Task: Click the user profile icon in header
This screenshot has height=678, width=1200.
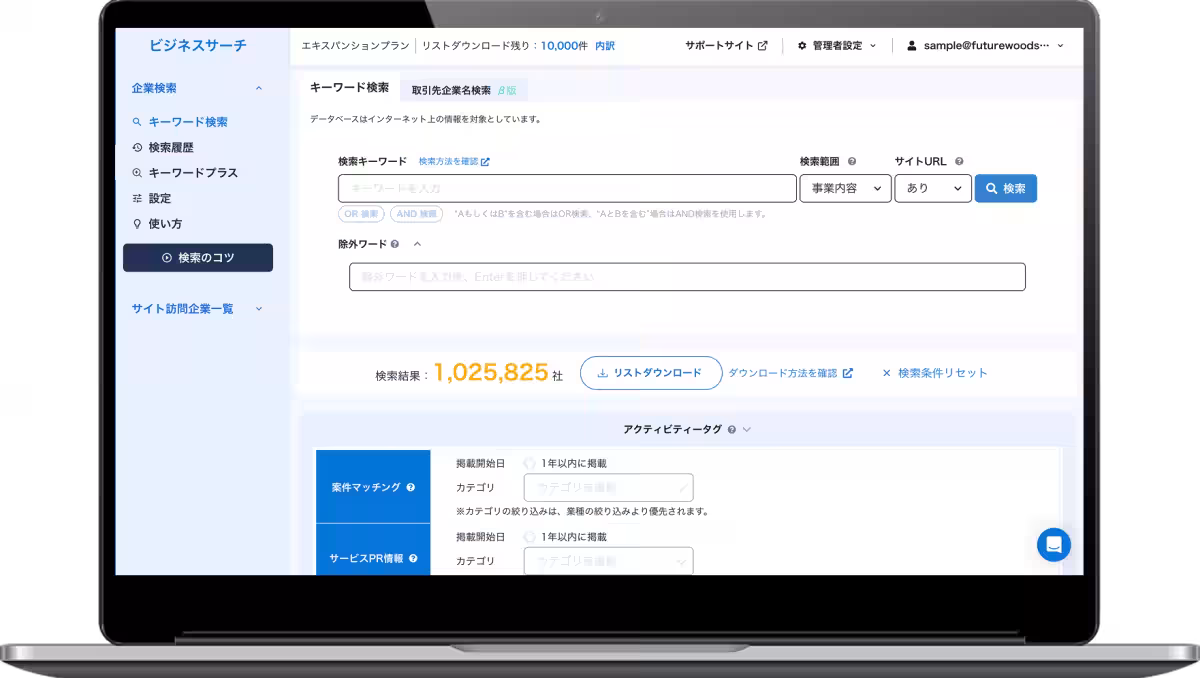Action: click(x=912, y=46)
